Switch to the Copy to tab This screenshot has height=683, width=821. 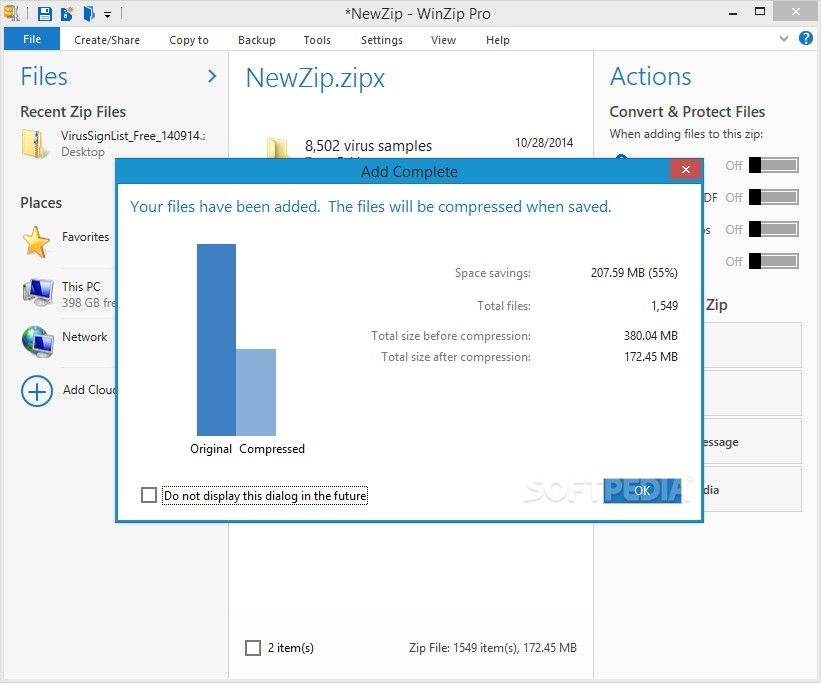pyautogui.click(x=188, y=40)
